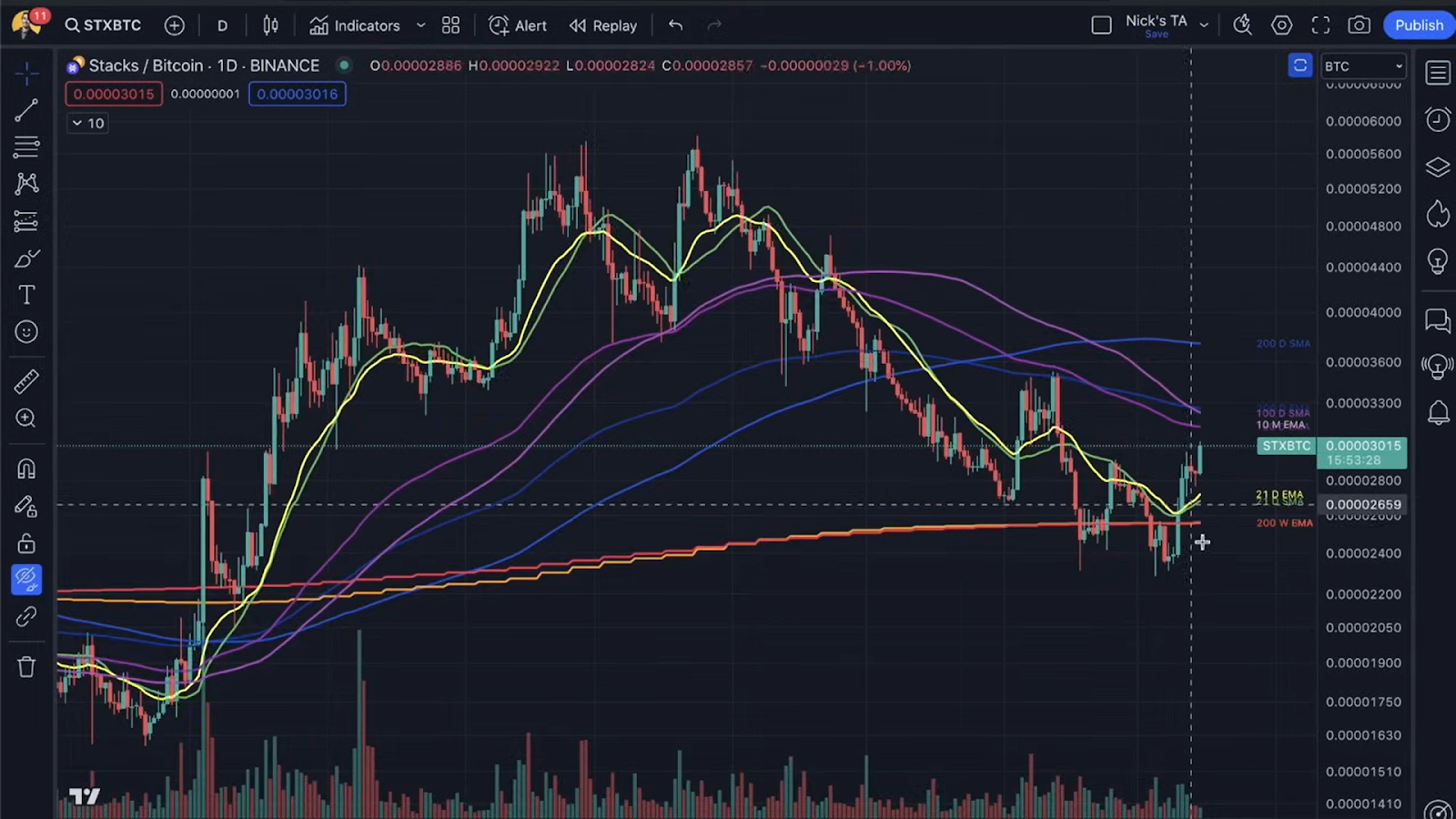Open the Nick's TA layout menu
This screenshot has height=819, width=1456.
coord(1167,25)
